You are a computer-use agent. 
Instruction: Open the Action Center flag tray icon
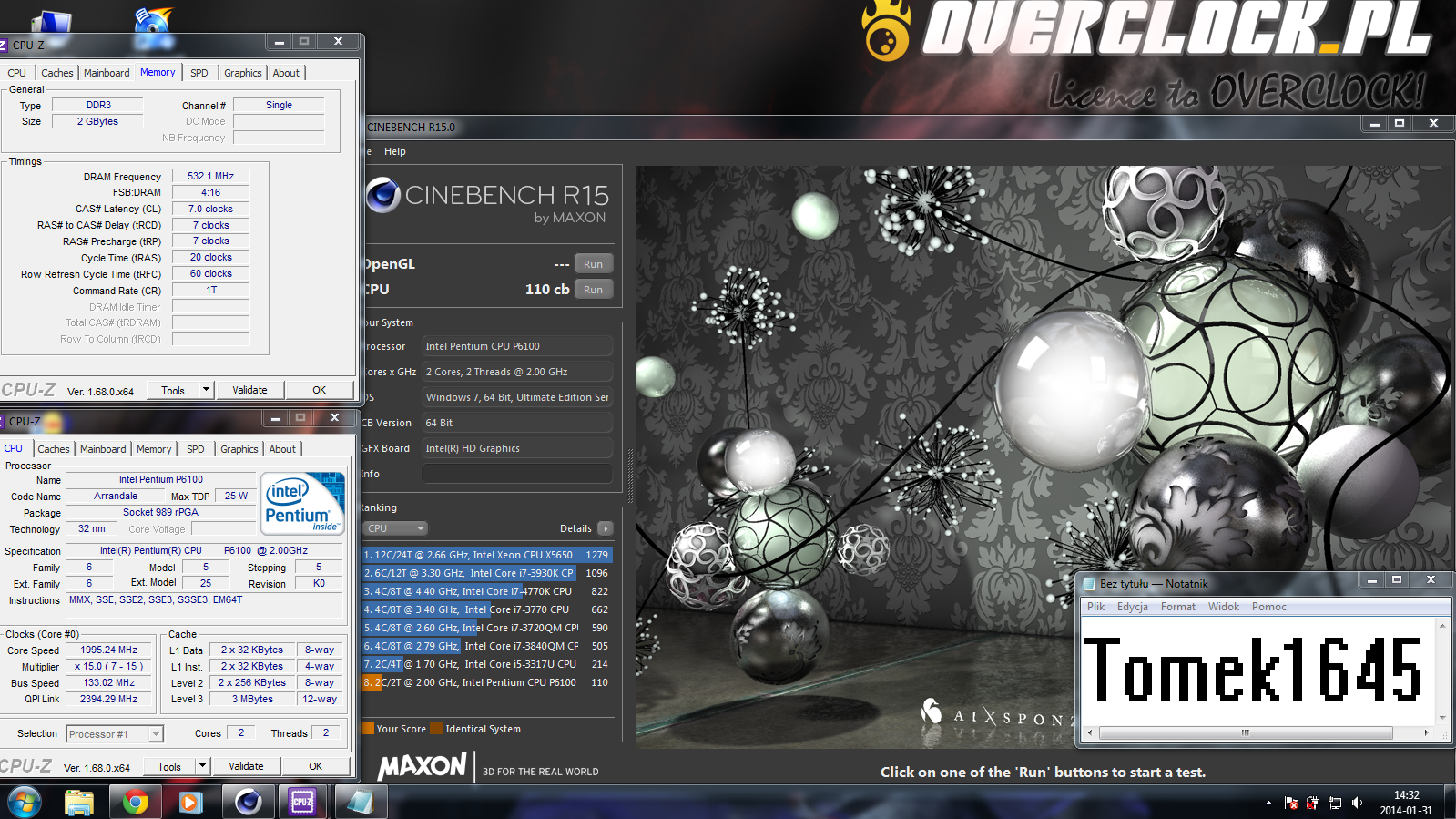(1290, 803)
